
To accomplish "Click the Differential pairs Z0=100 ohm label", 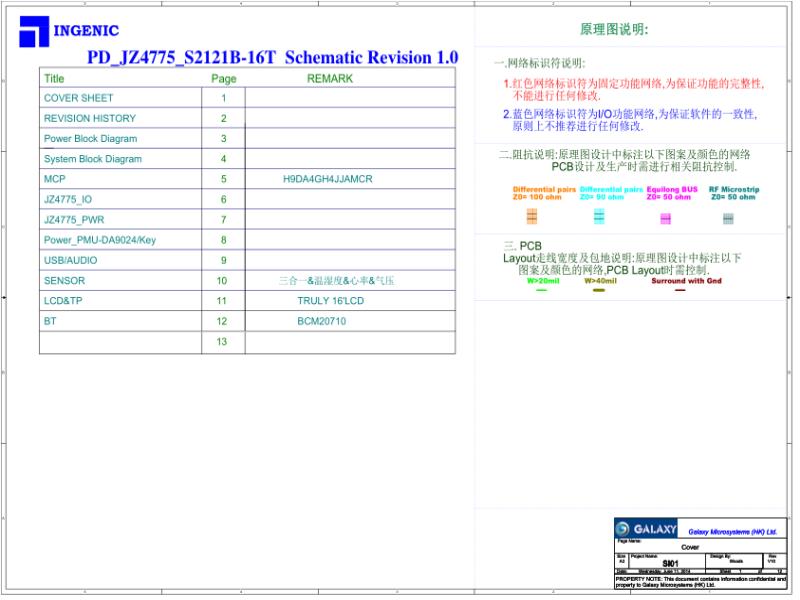I will point(544,193).
